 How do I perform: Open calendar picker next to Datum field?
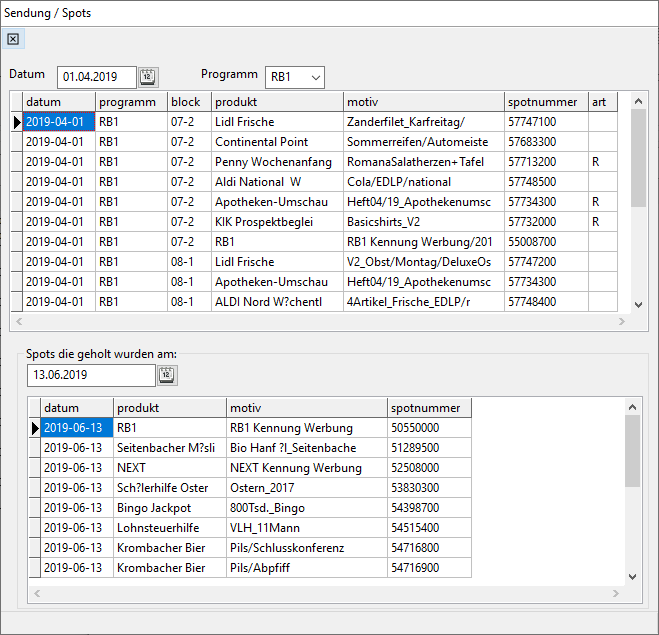tap(148, 77)
